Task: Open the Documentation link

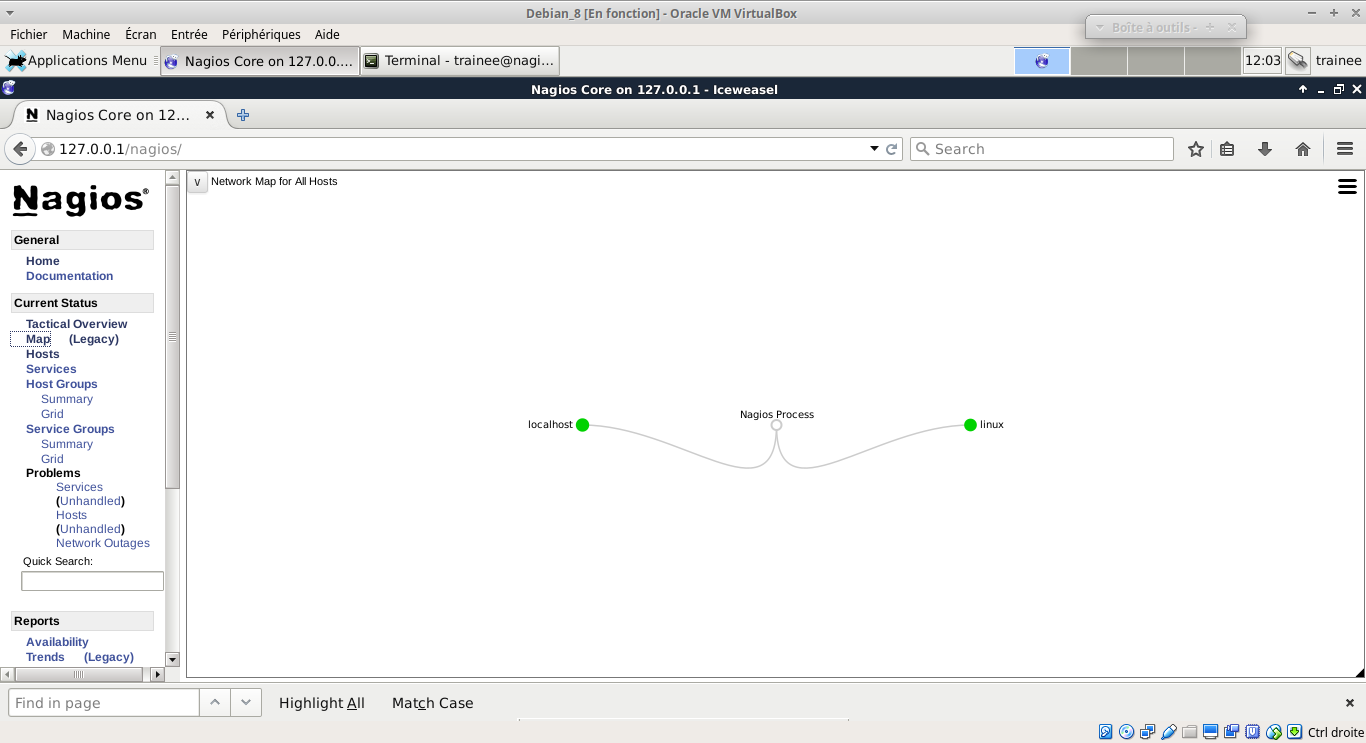Action: click(70, 276)
